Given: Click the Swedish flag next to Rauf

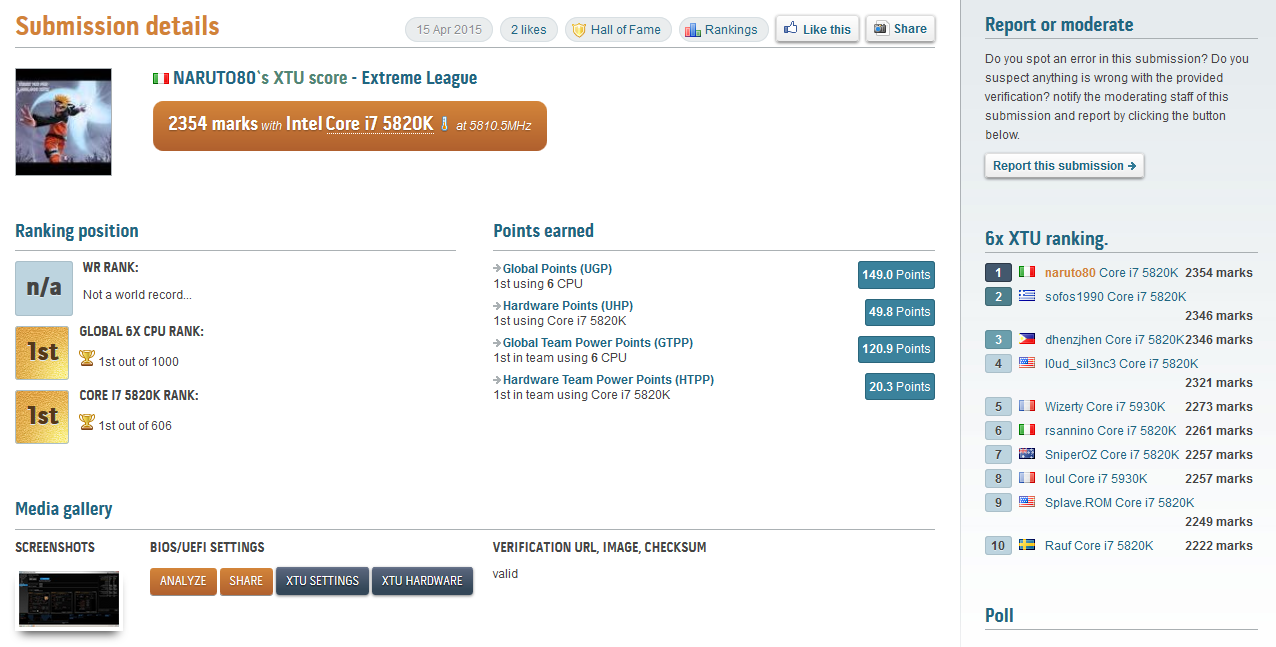Looking at the screenshot, I should [x=1027, y=546].
